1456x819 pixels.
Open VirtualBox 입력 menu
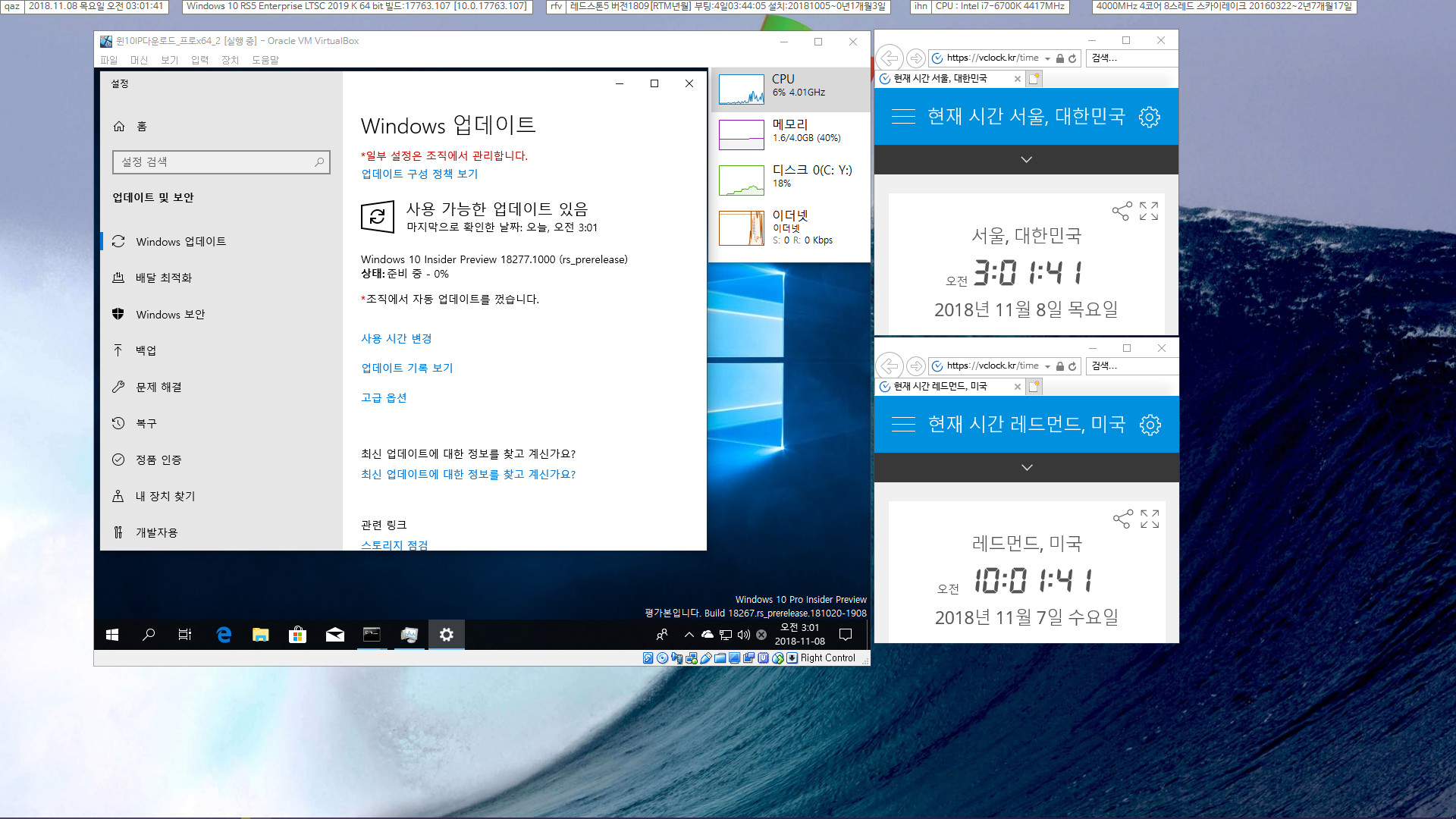[x=200, y=60]
